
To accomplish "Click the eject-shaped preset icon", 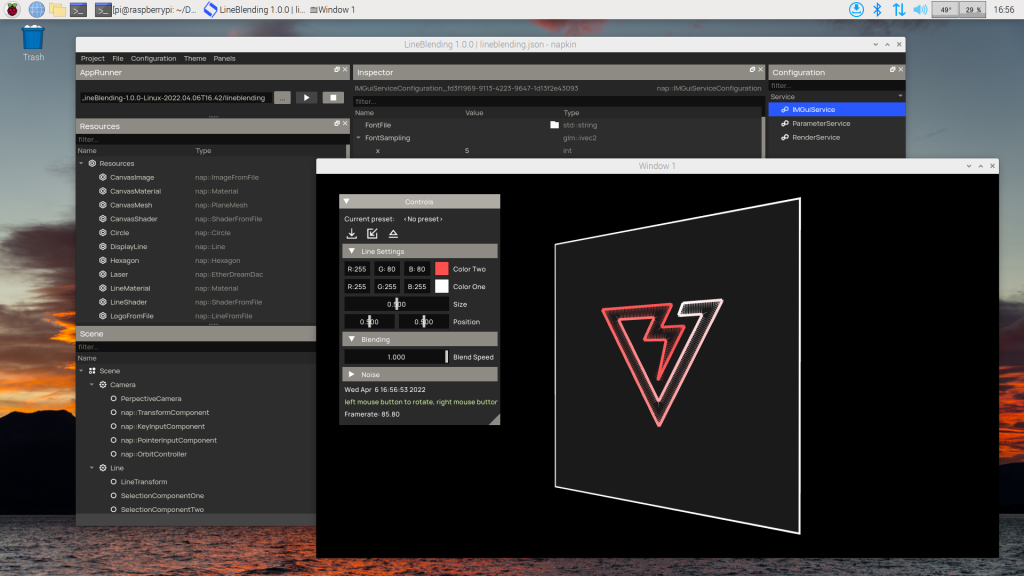I will pos(393,234).
